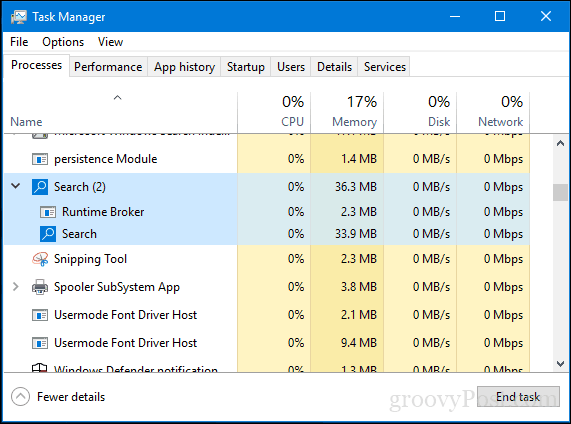Switch to the Startup tab
Image resolution: width=571 pixels, height=424 pixels.
click(x=246, y=67)
